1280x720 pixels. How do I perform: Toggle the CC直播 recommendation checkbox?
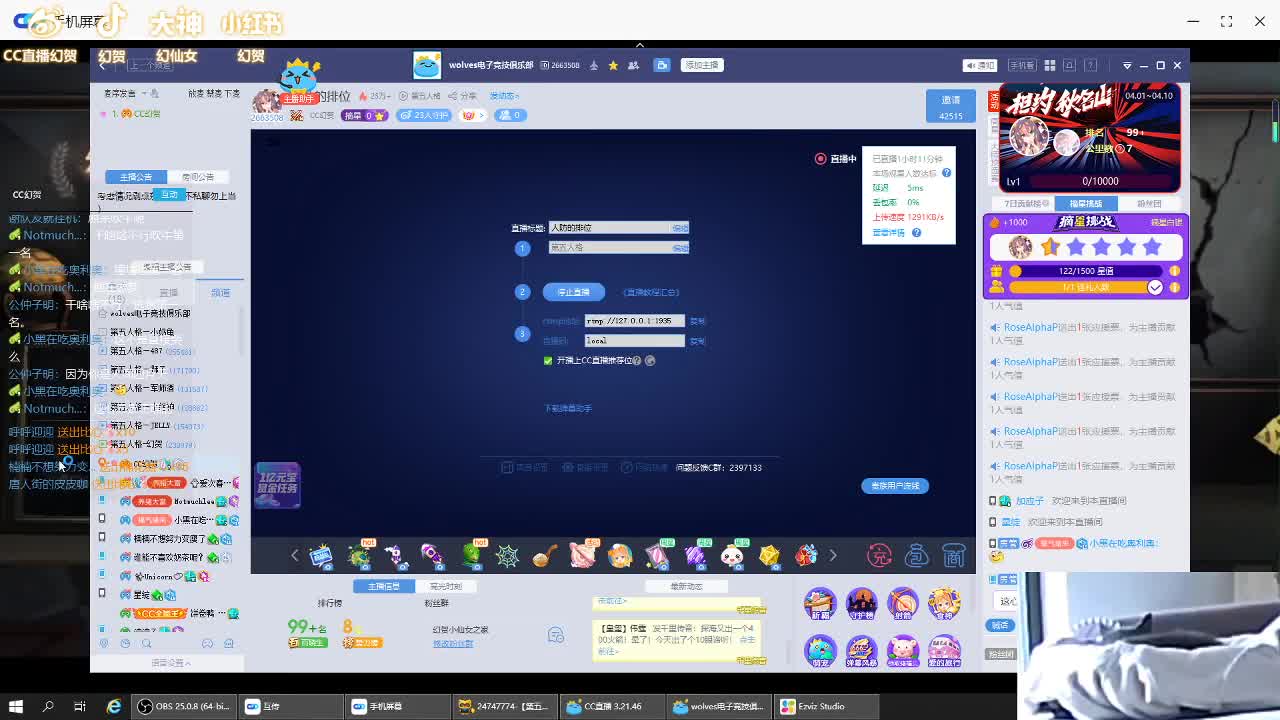(x=548, y=361)
